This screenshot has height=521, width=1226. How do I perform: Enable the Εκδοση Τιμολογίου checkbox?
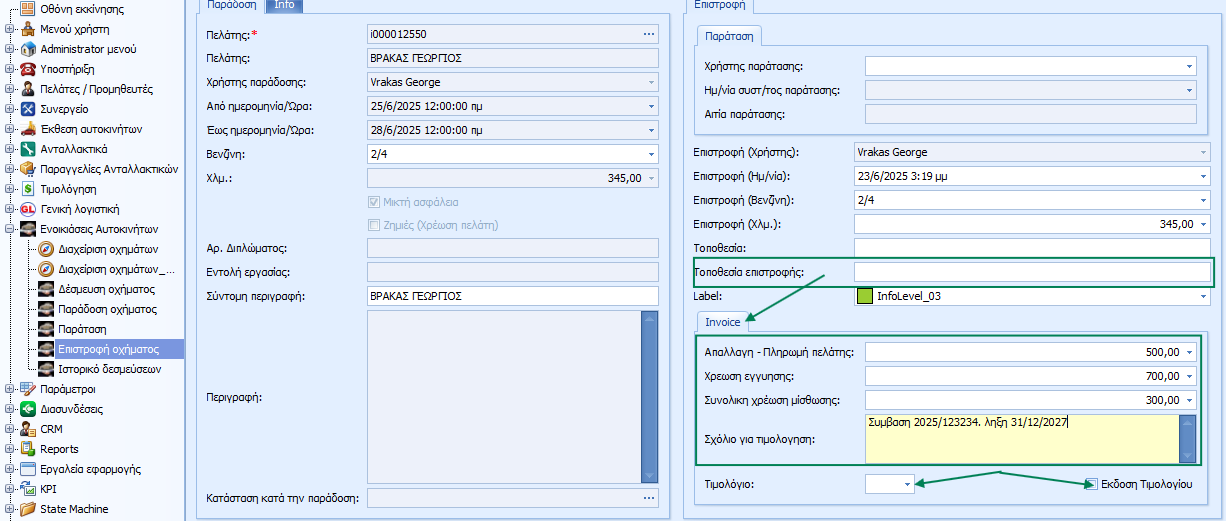1091,484
